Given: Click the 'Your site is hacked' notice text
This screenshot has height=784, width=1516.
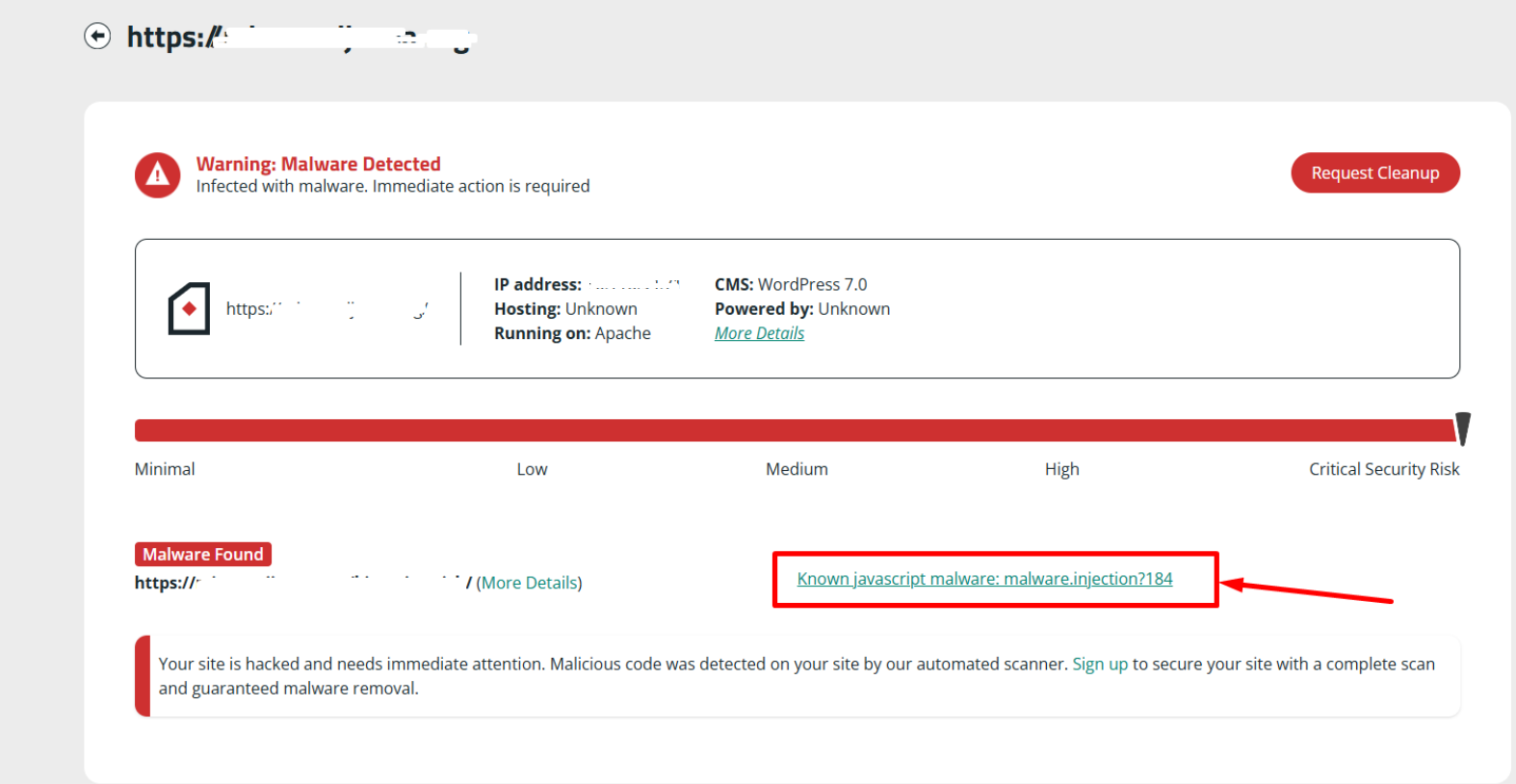Looking at the screenshot, I should [797, 676].
